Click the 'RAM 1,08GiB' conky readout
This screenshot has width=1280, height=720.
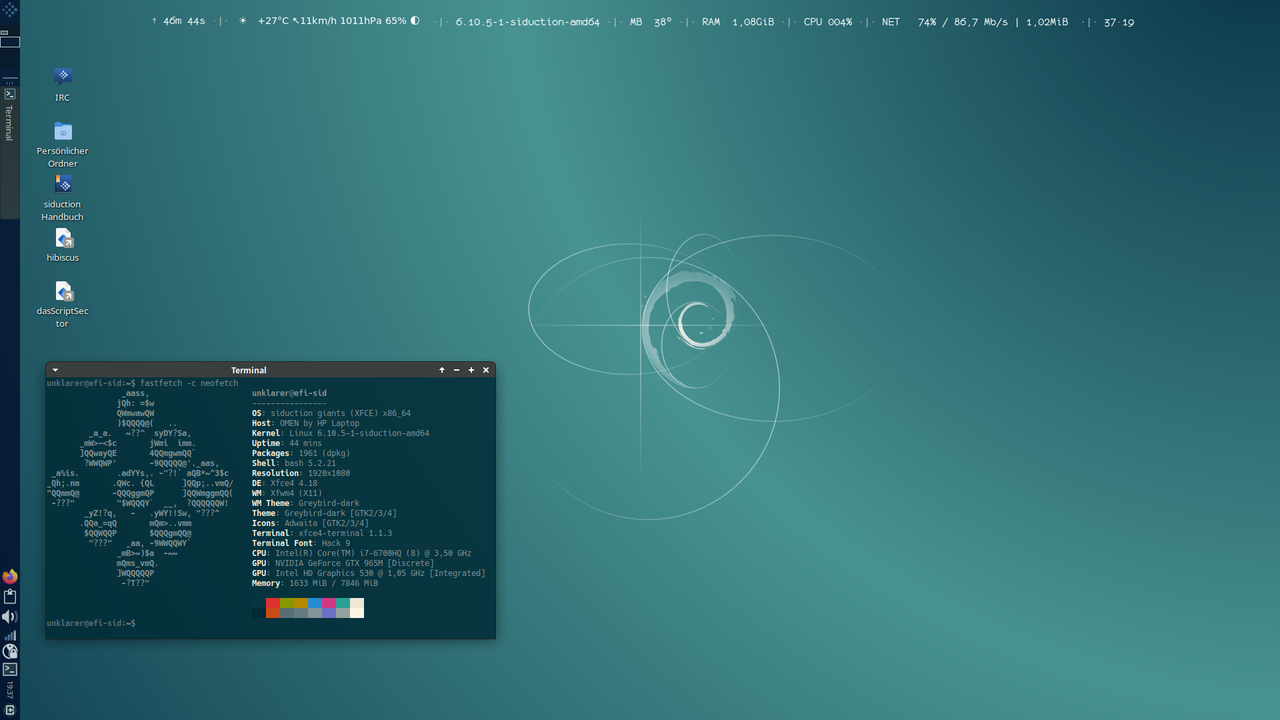738,21
